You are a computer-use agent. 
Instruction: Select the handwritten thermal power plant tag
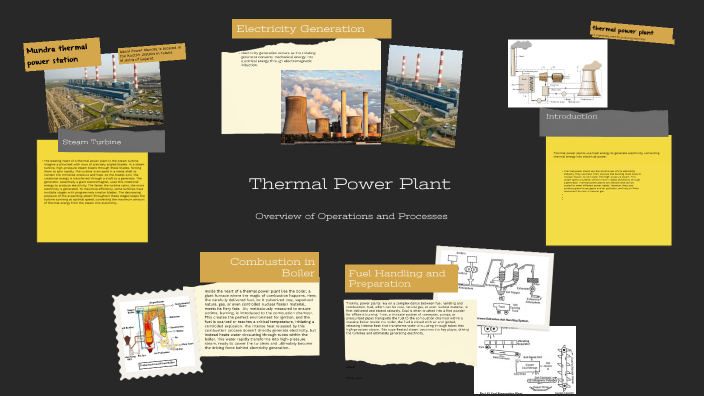[632, 32]
